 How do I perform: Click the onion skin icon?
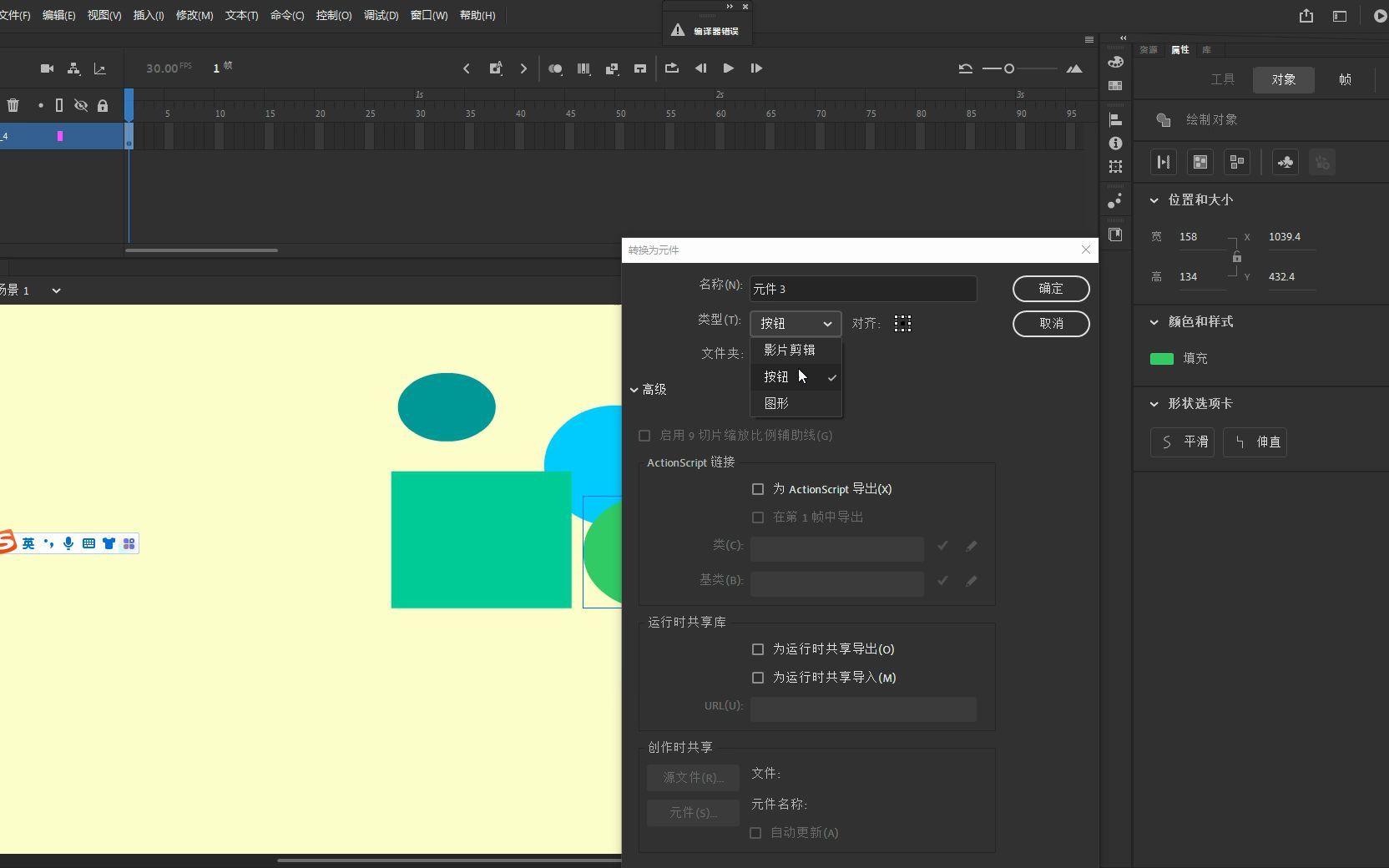tap(555, 68)
